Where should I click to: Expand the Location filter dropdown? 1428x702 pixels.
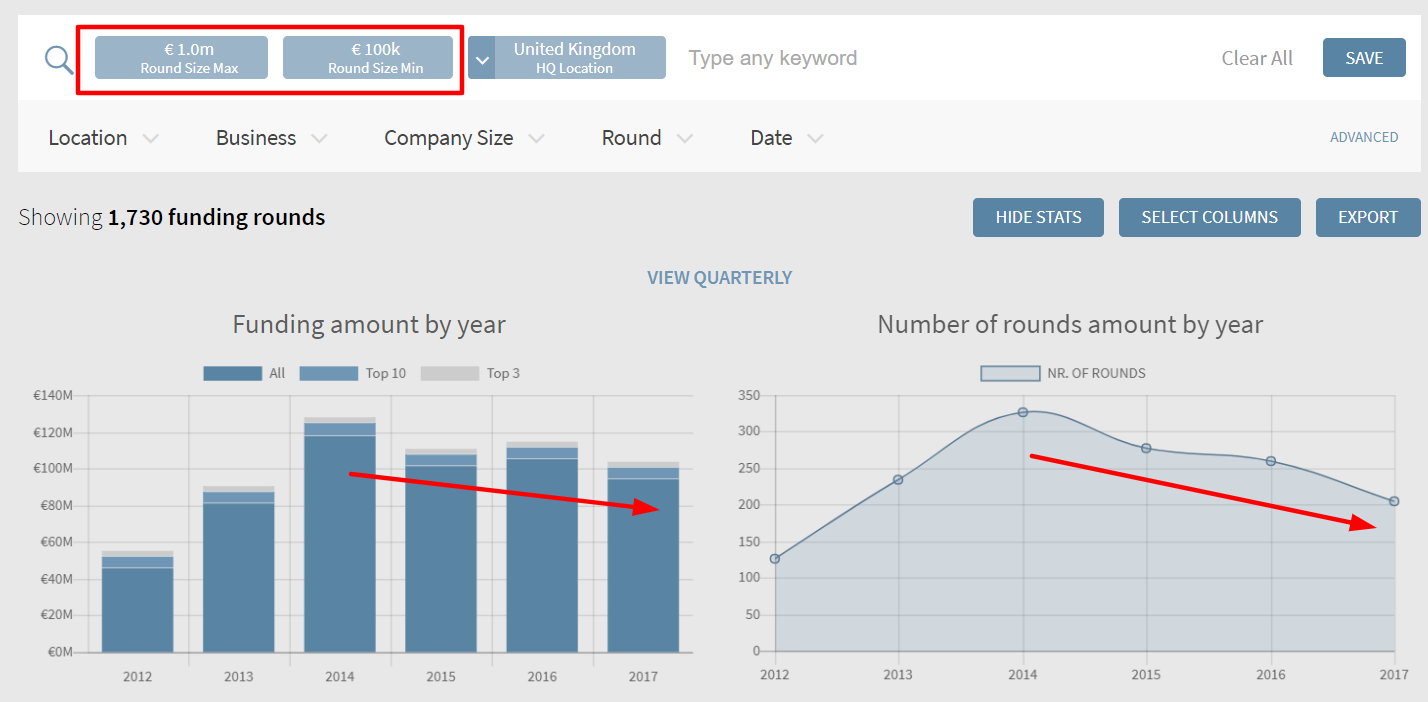click(x=103, y=138)
